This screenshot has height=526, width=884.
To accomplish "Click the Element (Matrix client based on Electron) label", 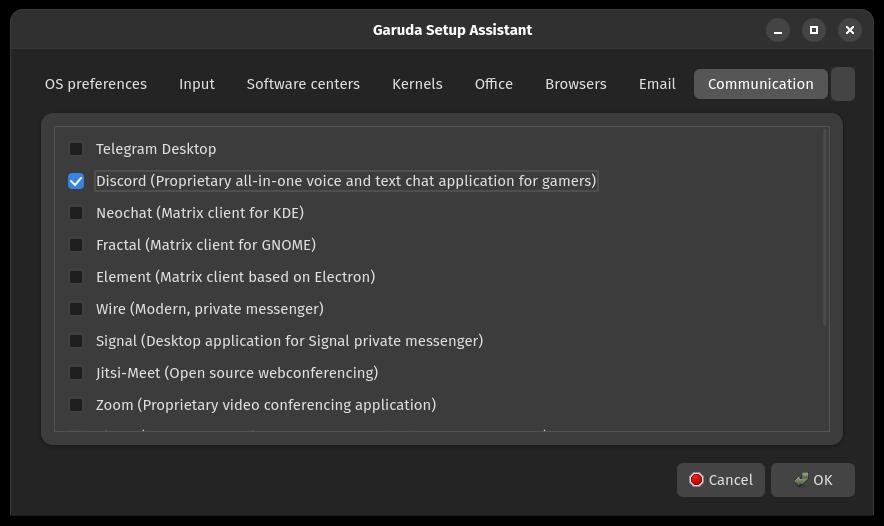I will (236, 277).
